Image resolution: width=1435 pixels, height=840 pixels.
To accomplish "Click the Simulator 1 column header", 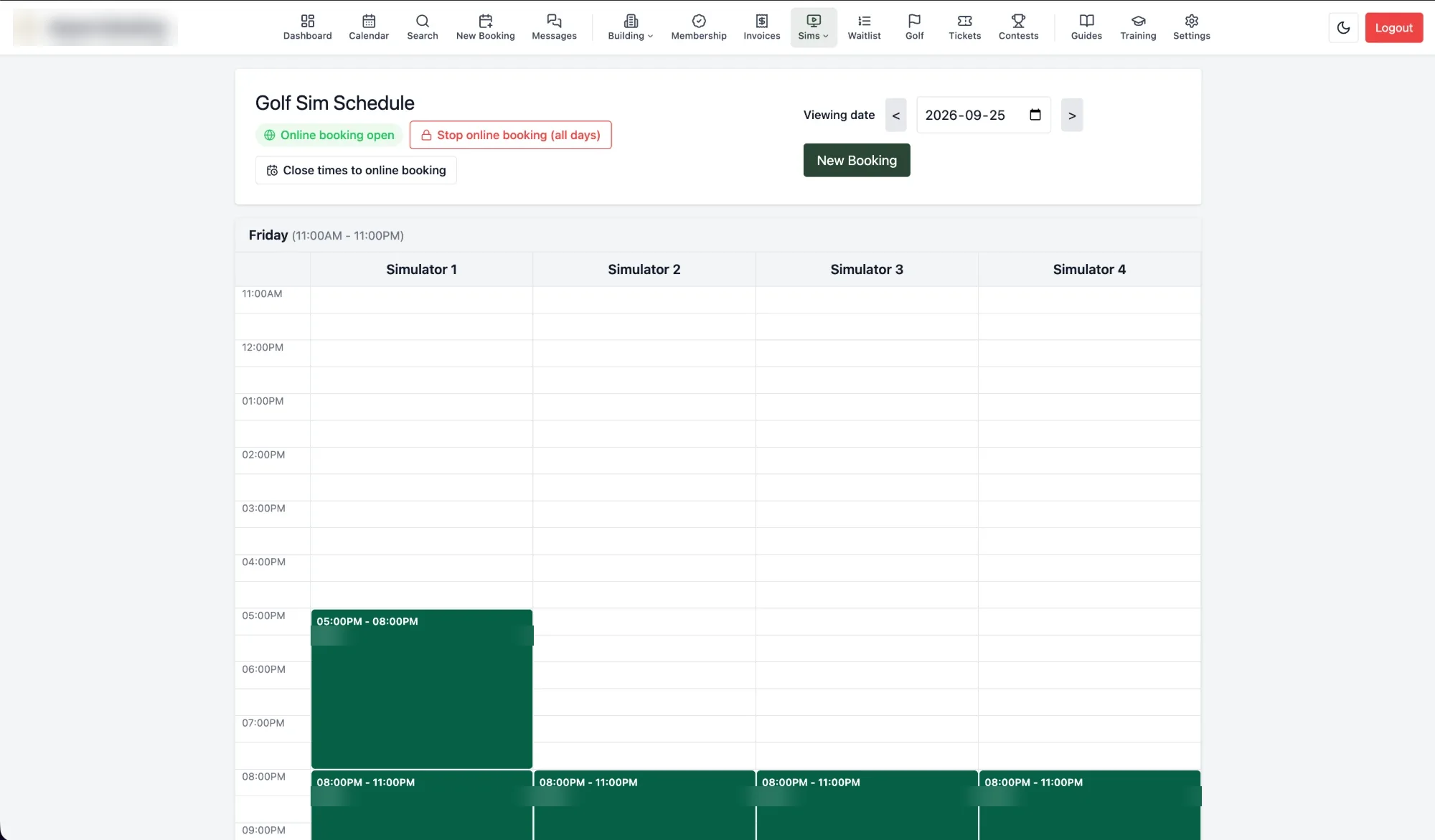I will [x=421, y=269].
